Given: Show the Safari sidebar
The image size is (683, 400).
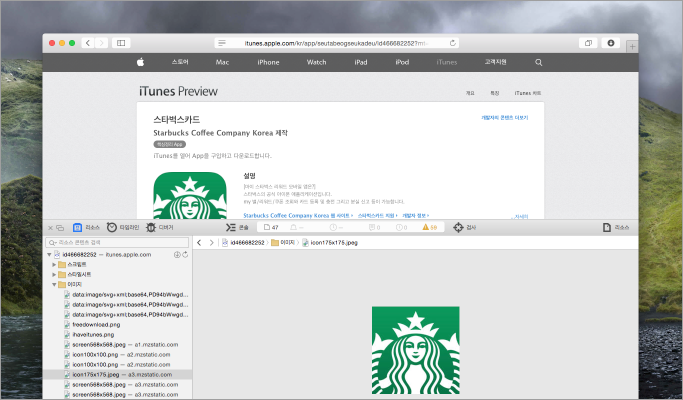Looking at the screenshot, I should [x=121, y=43].
